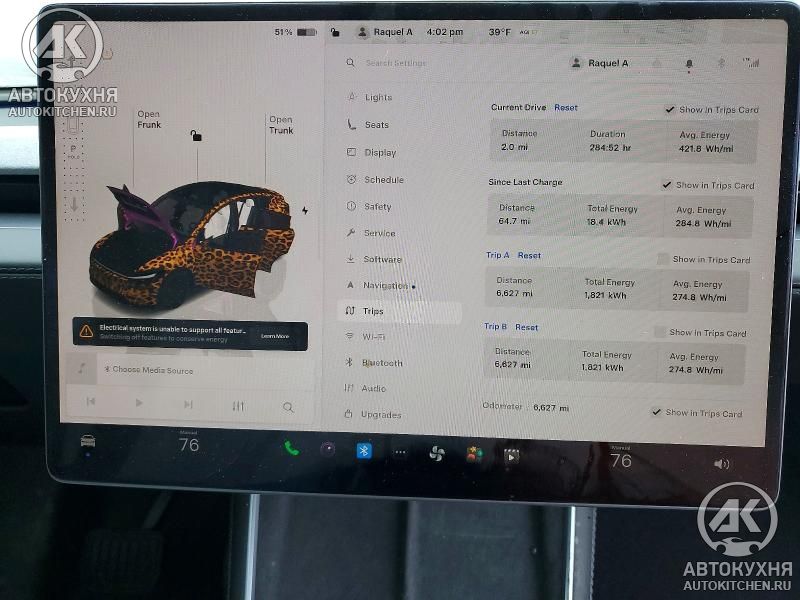The image size is (800, 600).
Task: Tap the notification bell icon
Action: pyautogui.click(x=689, y=64)
